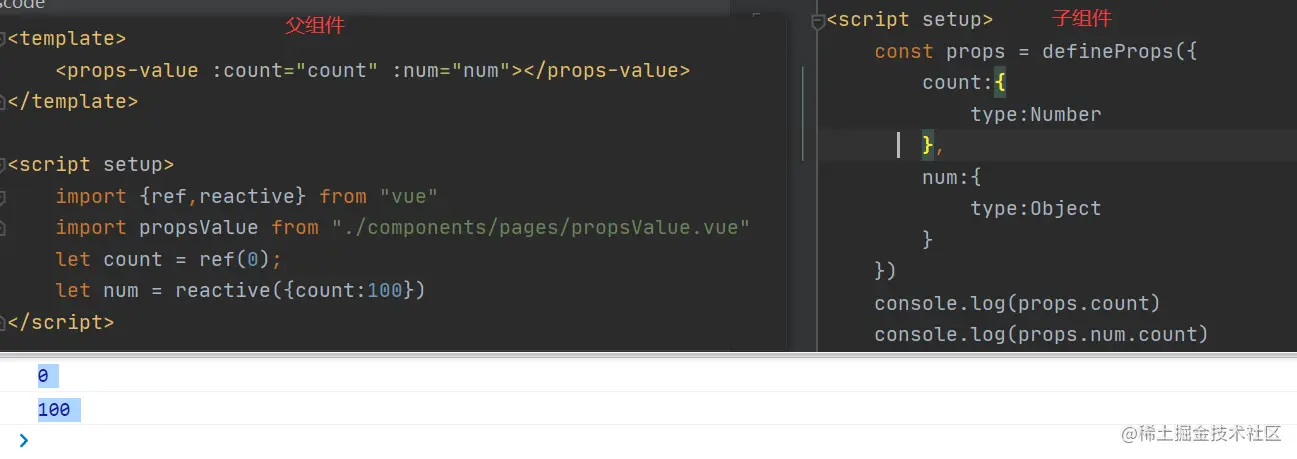This screenshot has width=1297, height=459.
Task: Click the fold marker beside 'import propsValue'
Action: coord(3,228)
